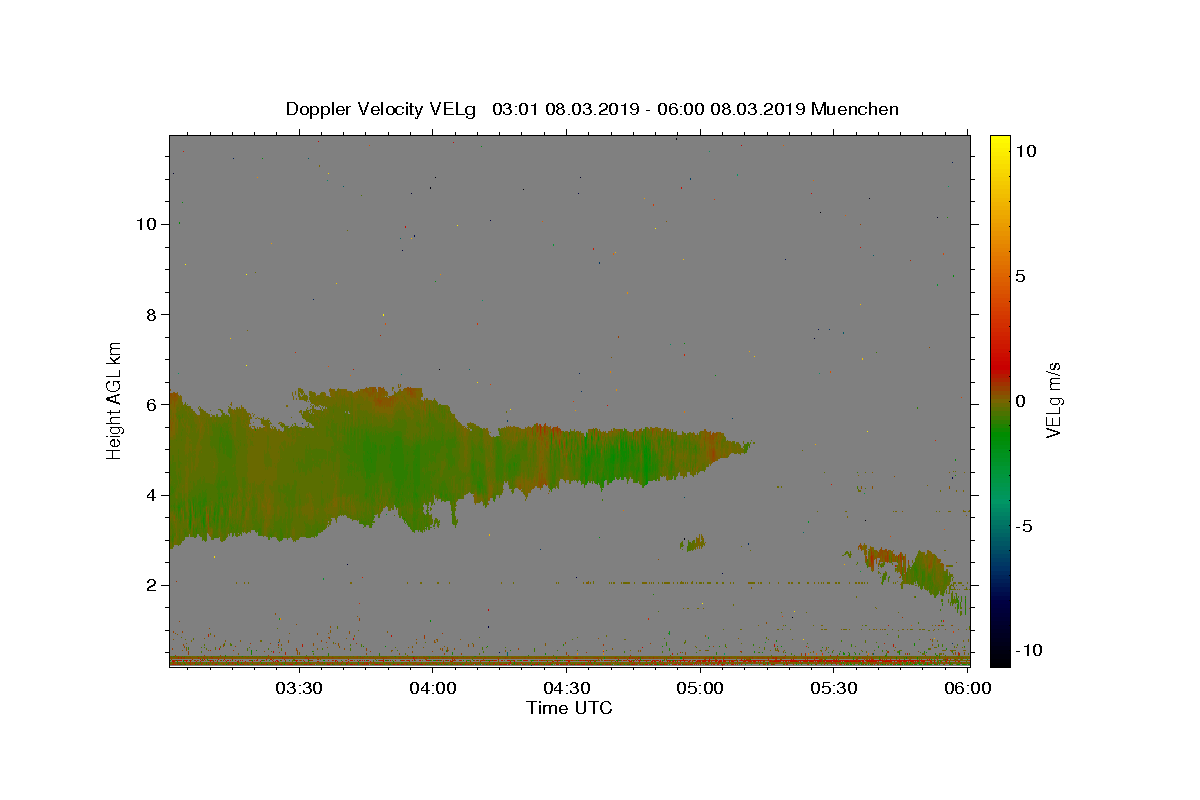Click the colorbar value -10 label
The image size is (1200, 800).
(1029, 650)
